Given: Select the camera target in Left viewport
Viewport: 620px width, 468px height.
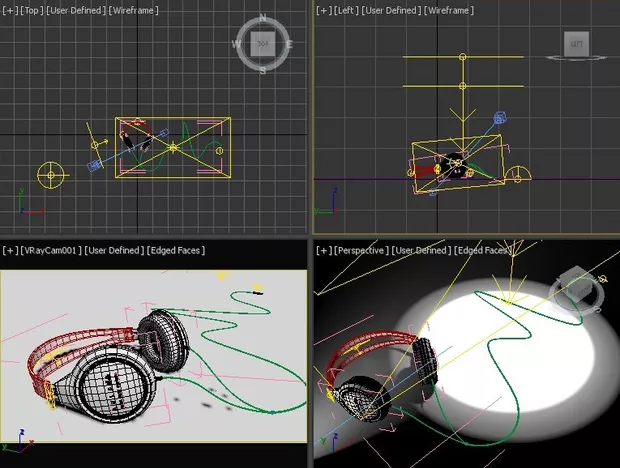Looking at the screenshot, I should tap(433, 192).
